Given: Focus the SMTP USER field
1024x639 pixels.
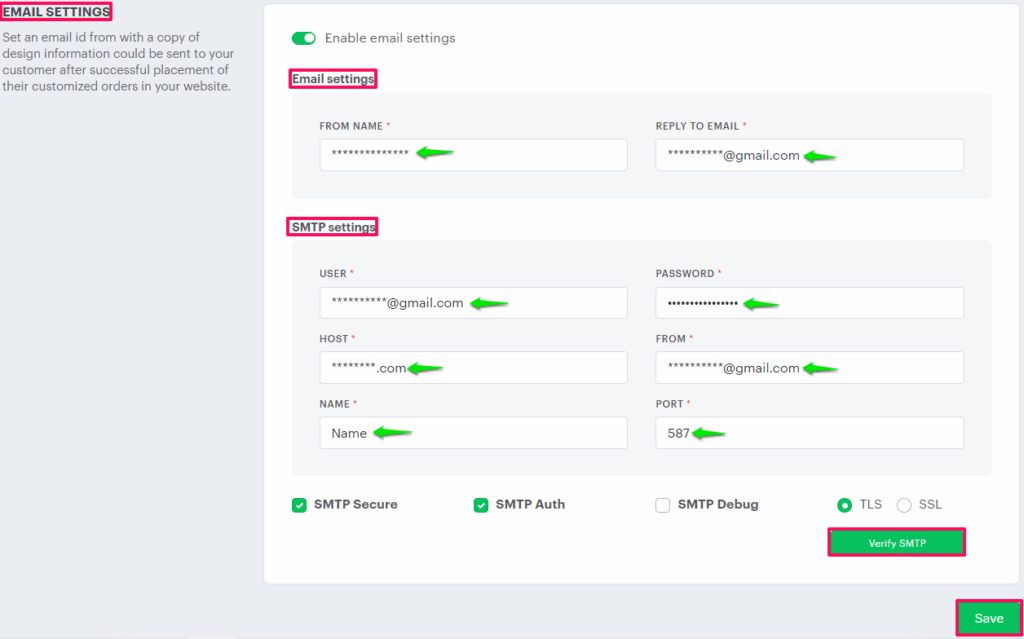Looking at the screenshot, I should coord(473,303).
